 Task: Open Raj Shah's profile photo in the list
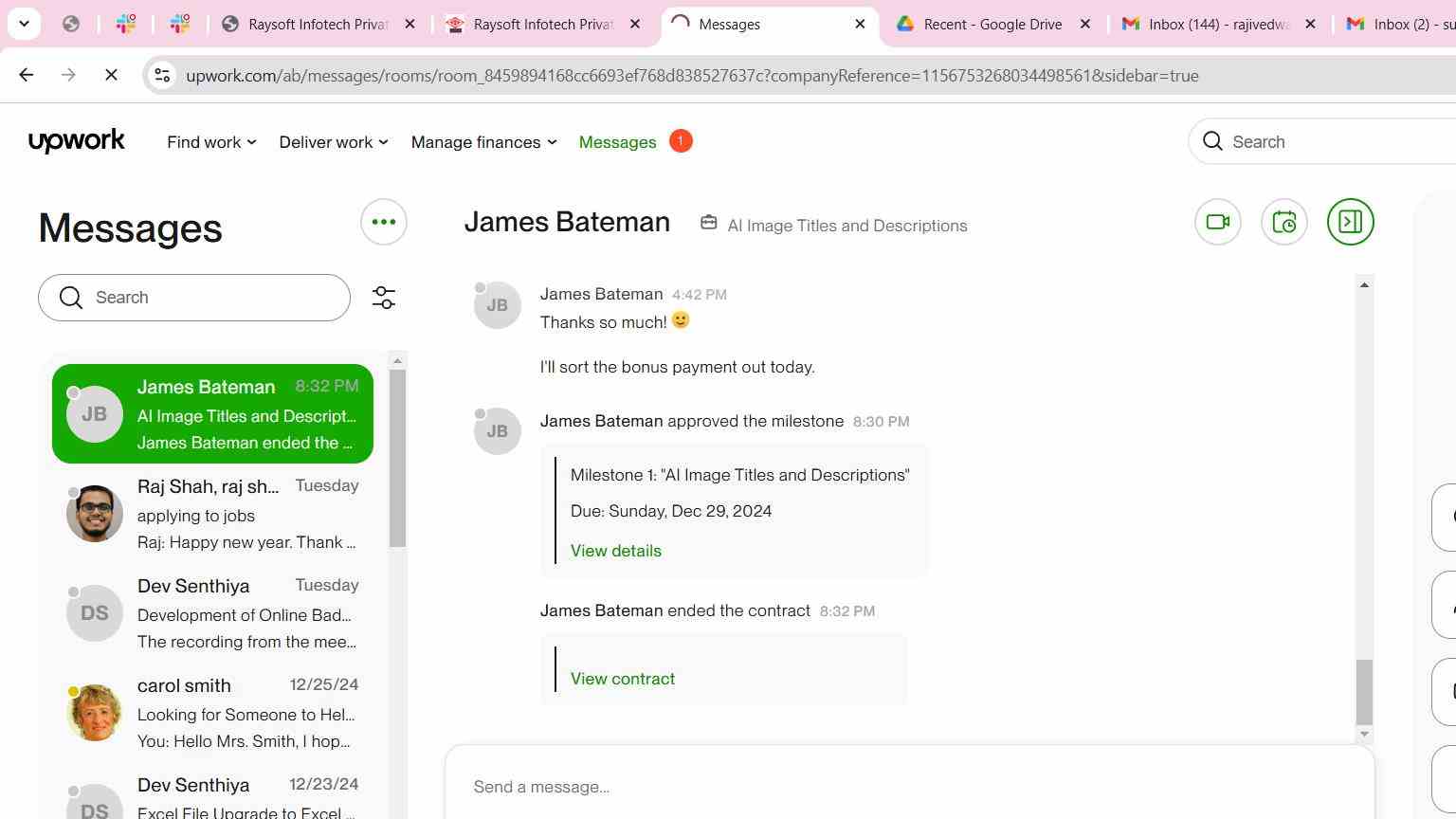coord(95,514)
